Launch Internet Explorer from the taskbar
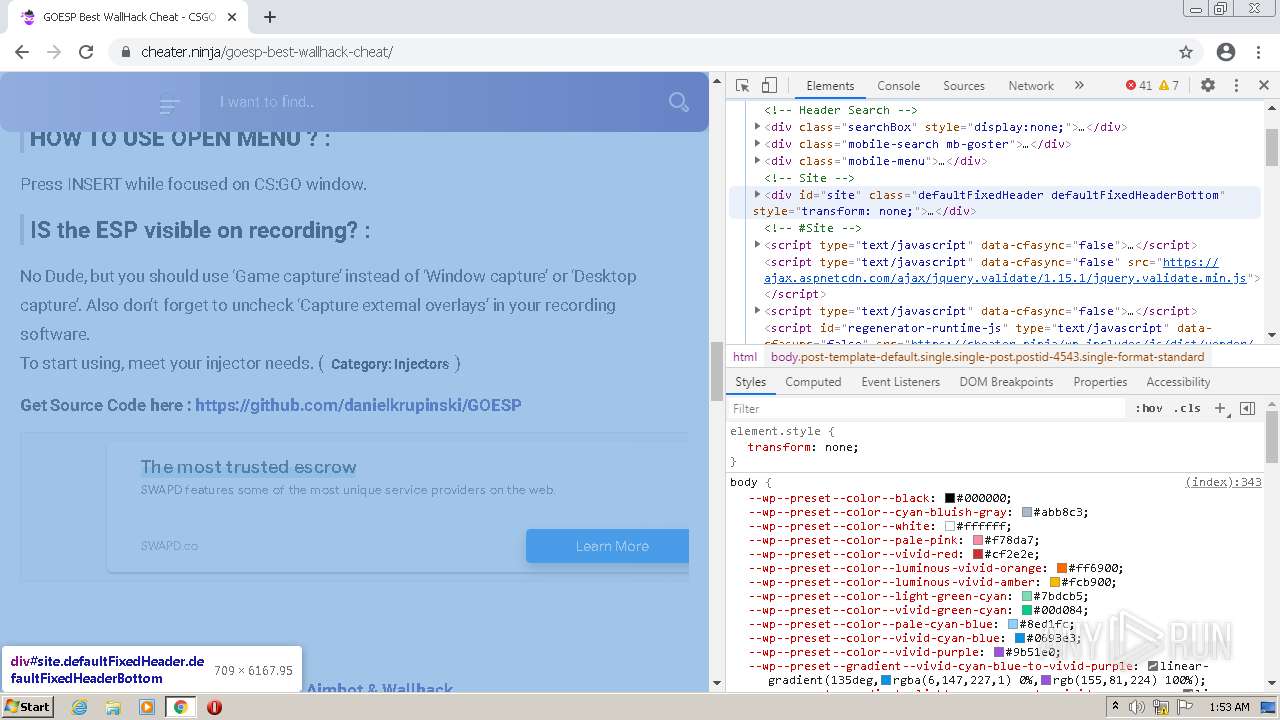Image resolution: width=1280 pixels, height=720 pixels. [x=80, y=707]
